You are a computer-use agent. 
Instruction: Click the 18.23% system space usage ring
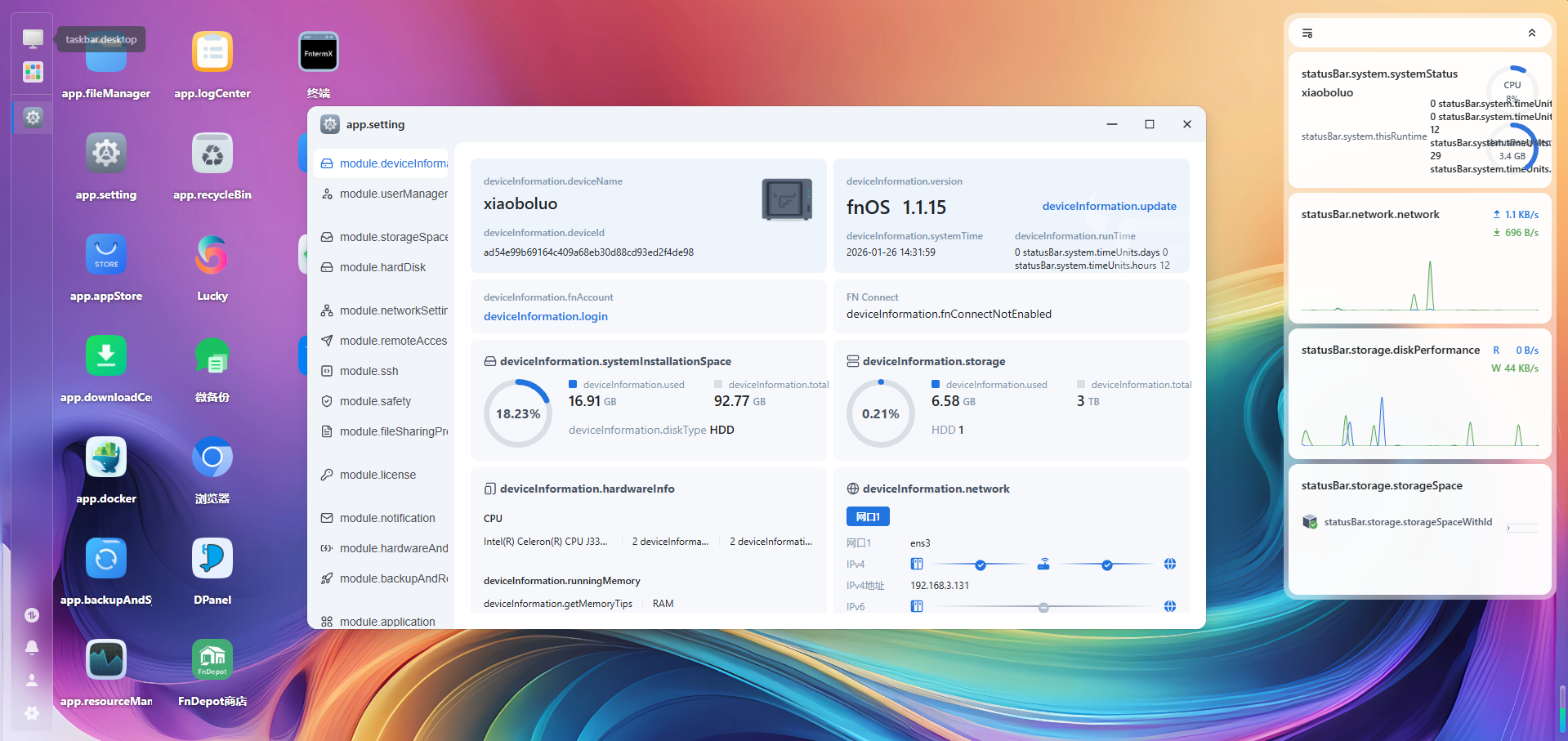(518, 413)
